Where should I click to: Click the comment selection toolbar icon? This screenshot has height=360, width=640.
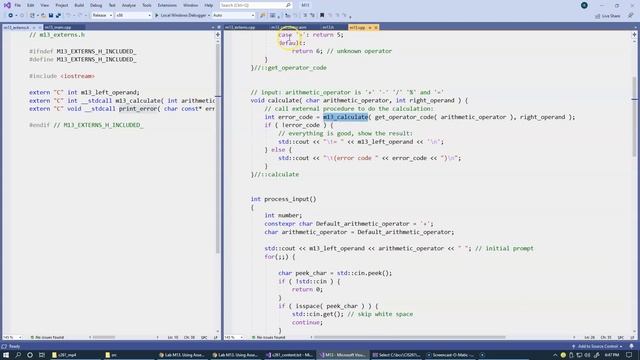(x=305, y=16)
